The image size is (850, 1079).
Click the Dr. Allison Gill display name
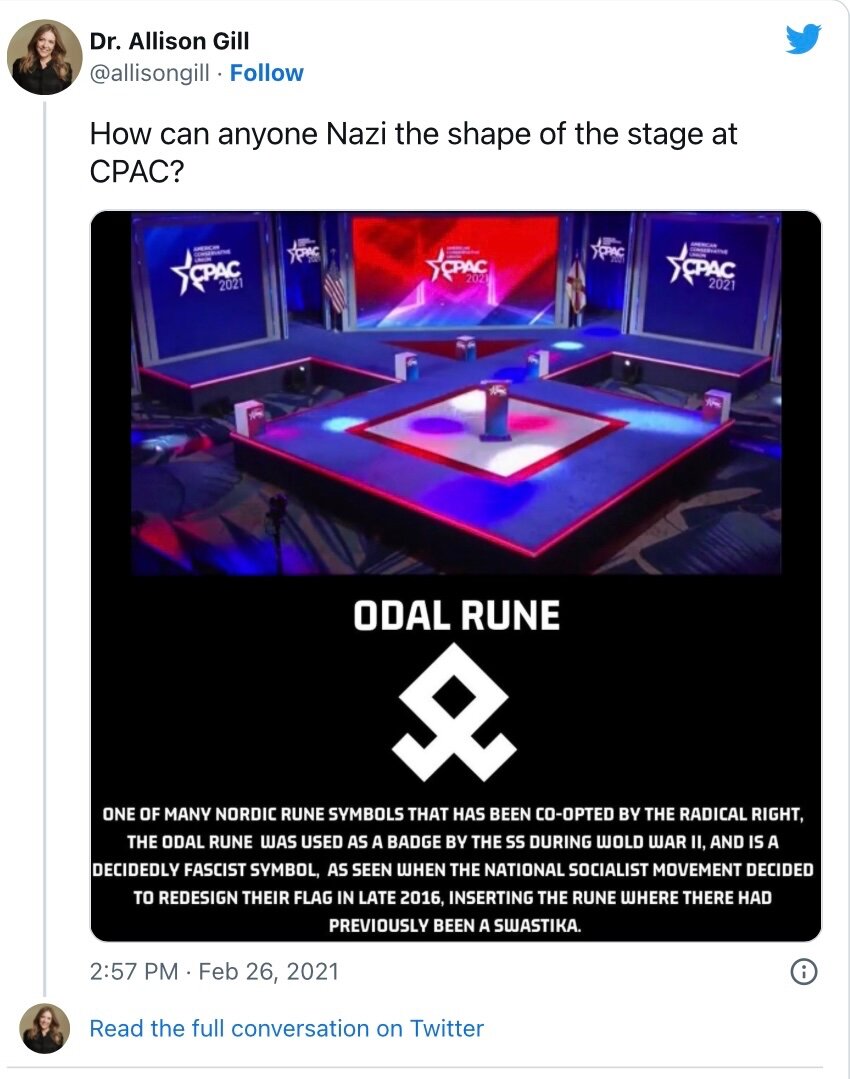coord(169,42)
